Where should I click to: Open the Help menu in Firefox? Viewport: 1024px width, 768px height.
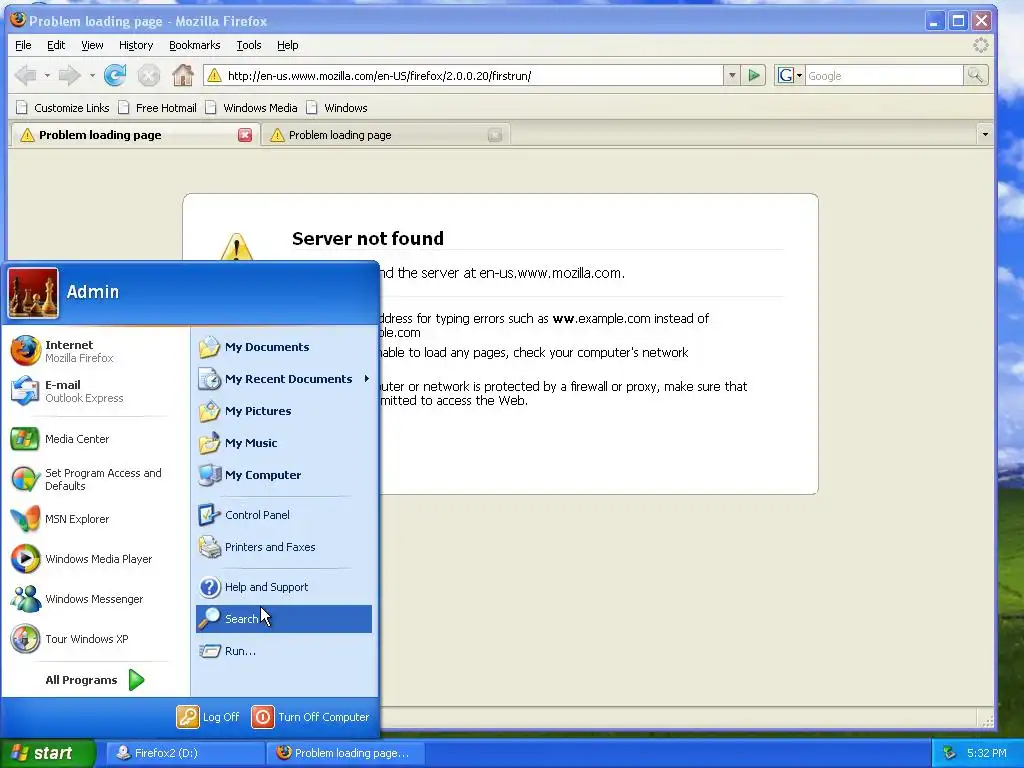tap(287, 45)
